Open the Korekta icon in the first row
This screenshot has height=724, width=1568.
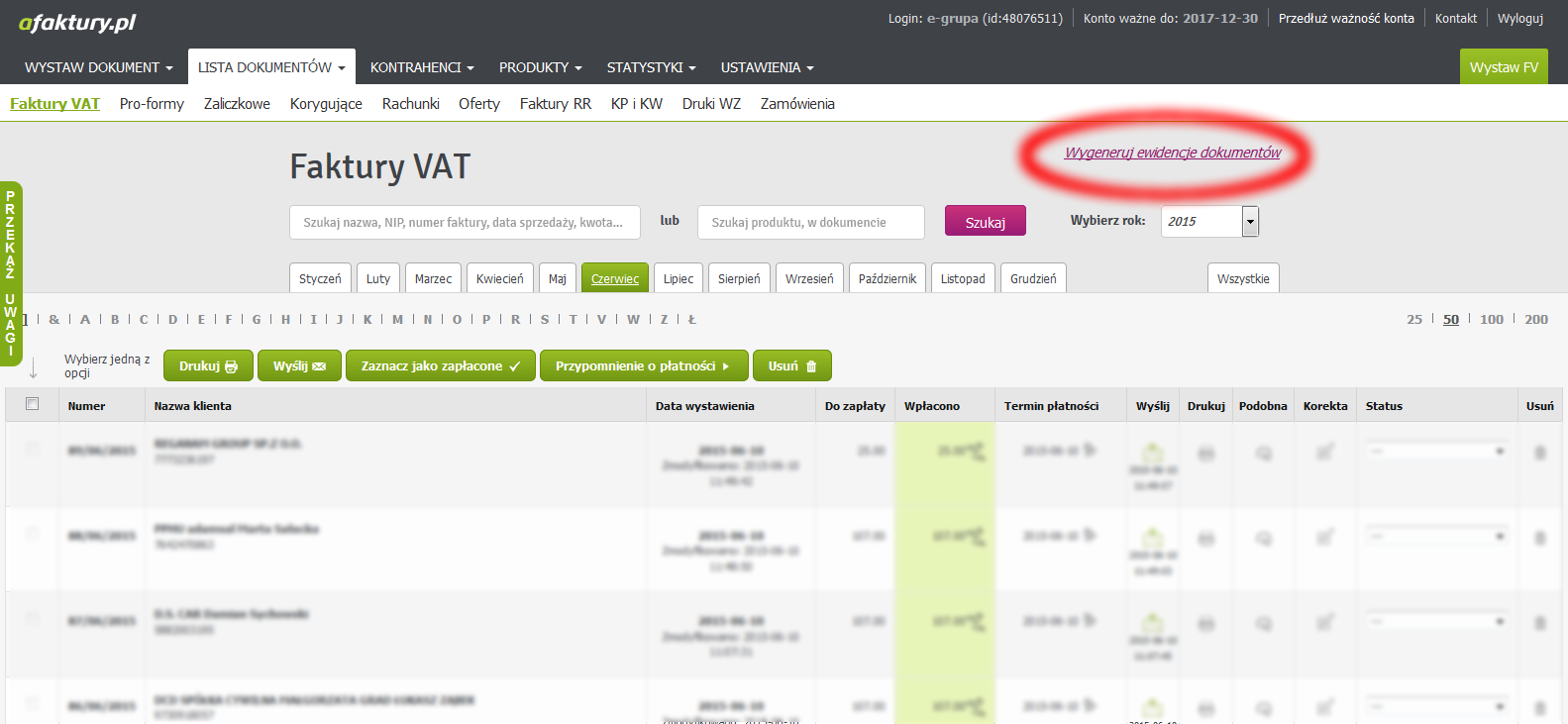pyautogui.click(x=1324, y=453)
